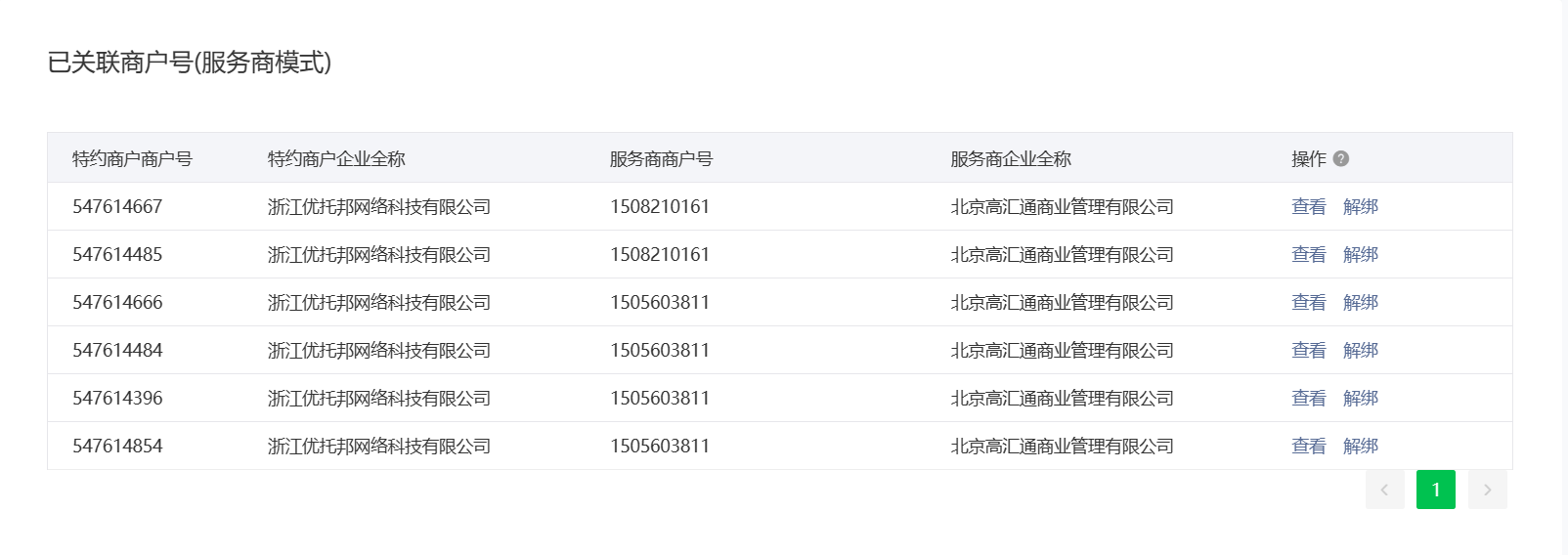Unbind merchant 547614484
The height and width of the screenshot is (555, 1568).
(1361, 350)
